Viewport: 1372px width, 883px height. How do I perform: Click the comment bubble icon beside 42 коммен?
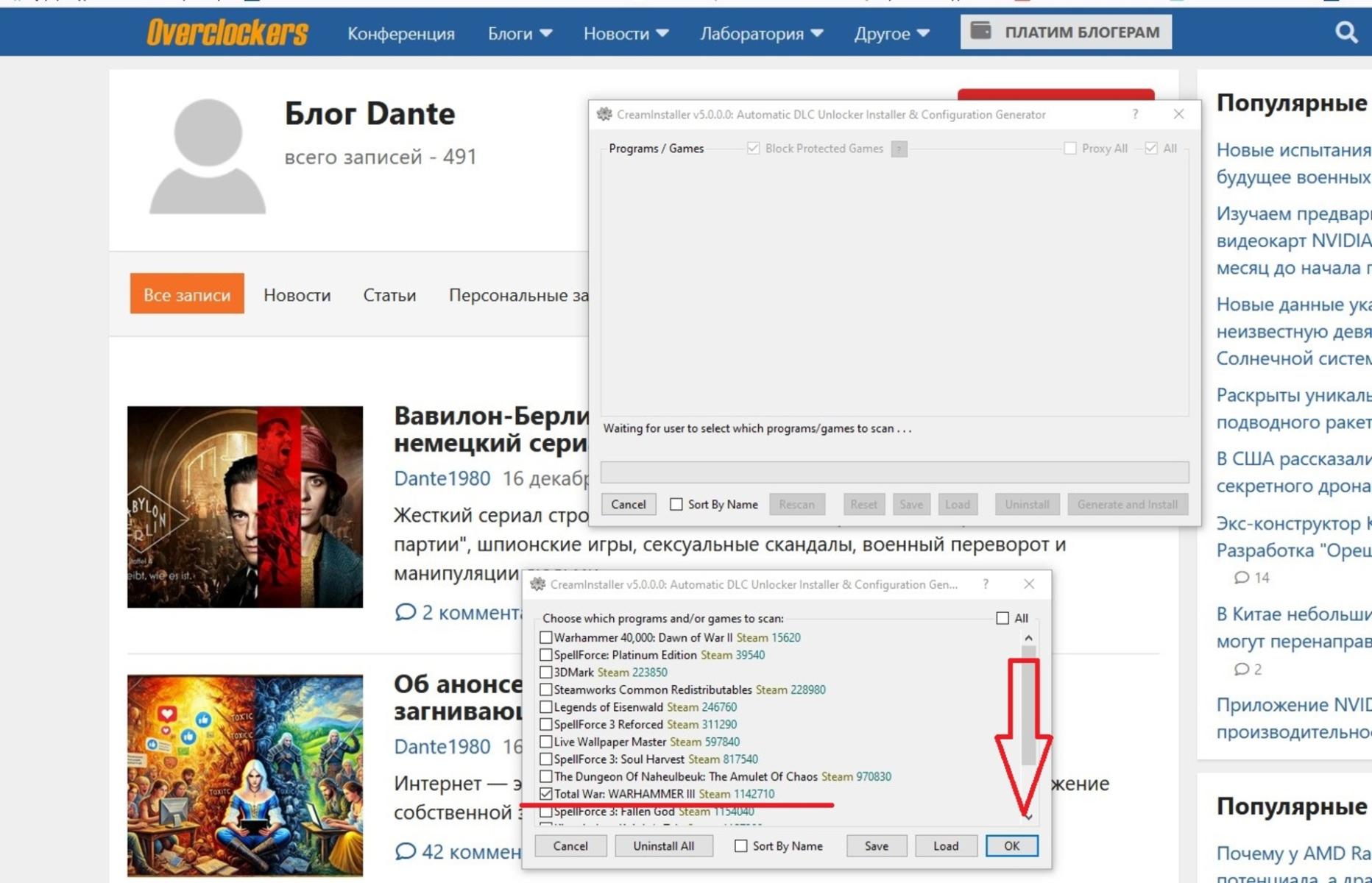pyautogui.click(x=405, y=851)
